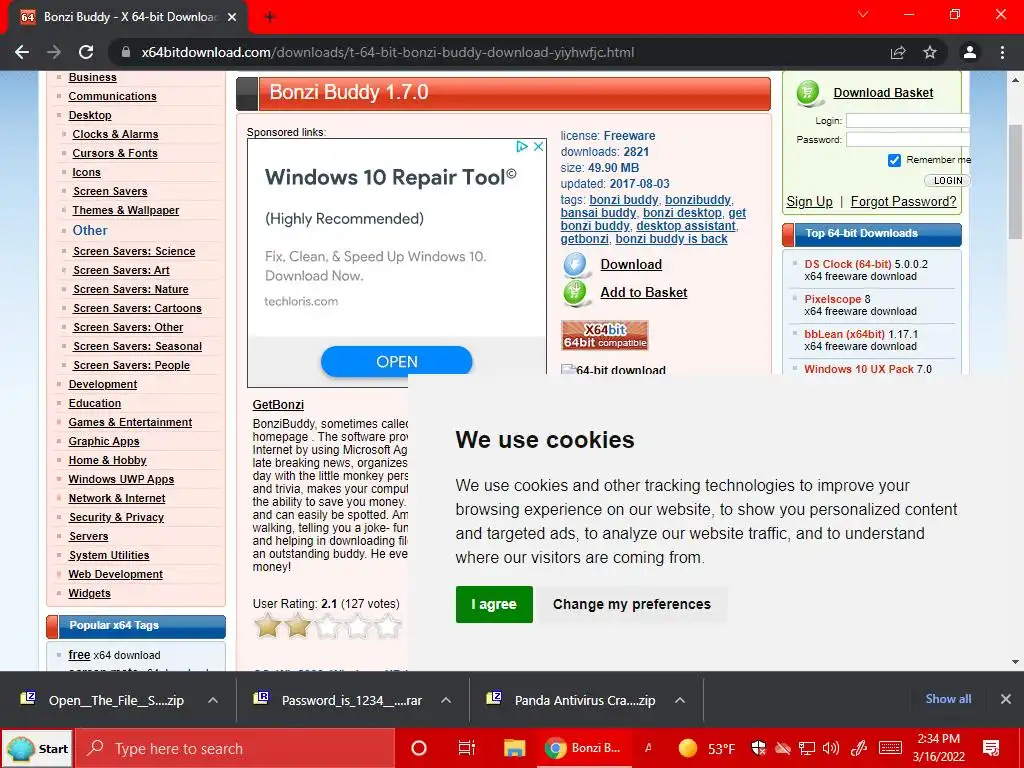Open the Desktop category

(90, 115)
